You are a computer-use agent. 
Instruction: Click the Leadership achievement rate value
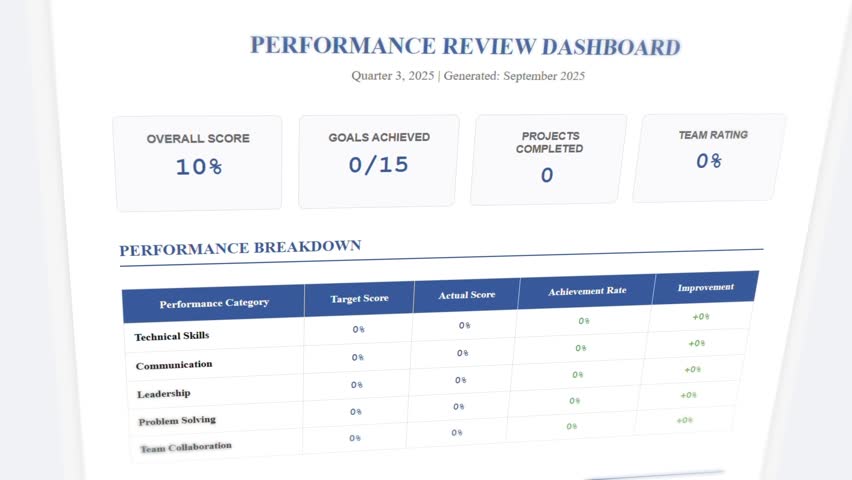(578, 375)
